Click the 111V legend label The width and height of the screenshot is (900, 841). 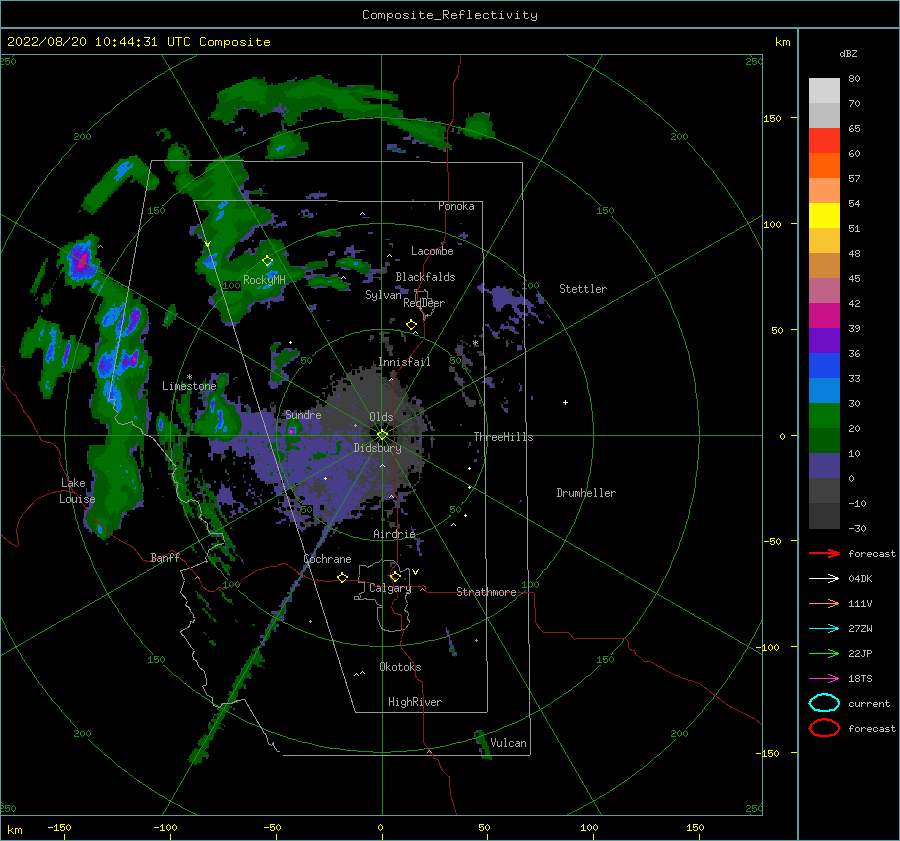point(860,603)
